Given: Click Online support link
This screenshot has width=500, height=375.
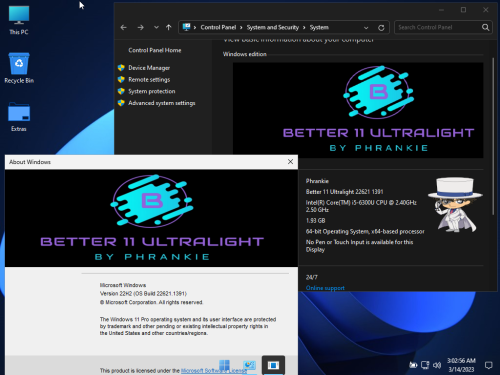Looking at the screenshot, I should 325,288.
